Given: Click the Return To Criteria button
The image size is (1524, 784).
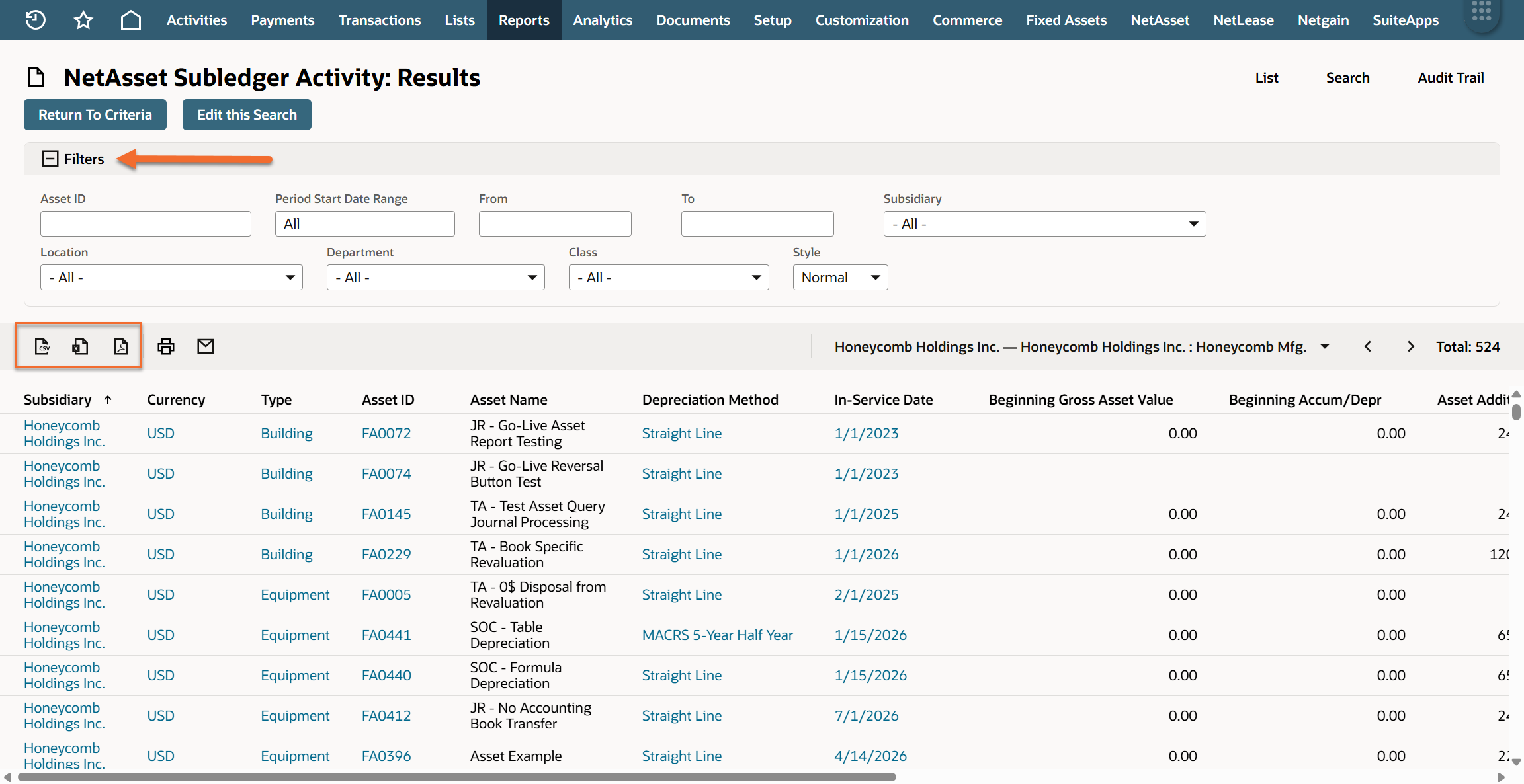Looking at the screenshot, I should [x=95, y=114].
